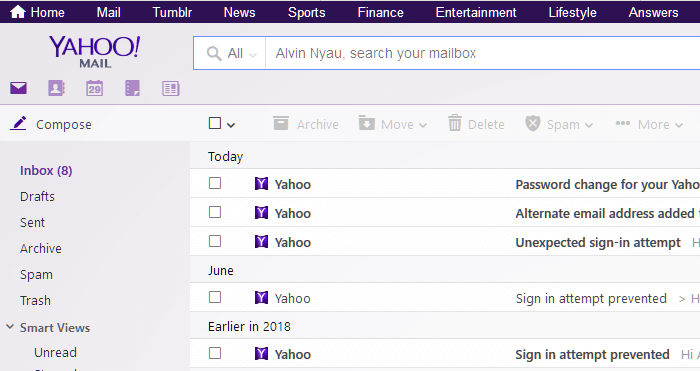Click the Move folder icon in toolbar

[367, 123]
